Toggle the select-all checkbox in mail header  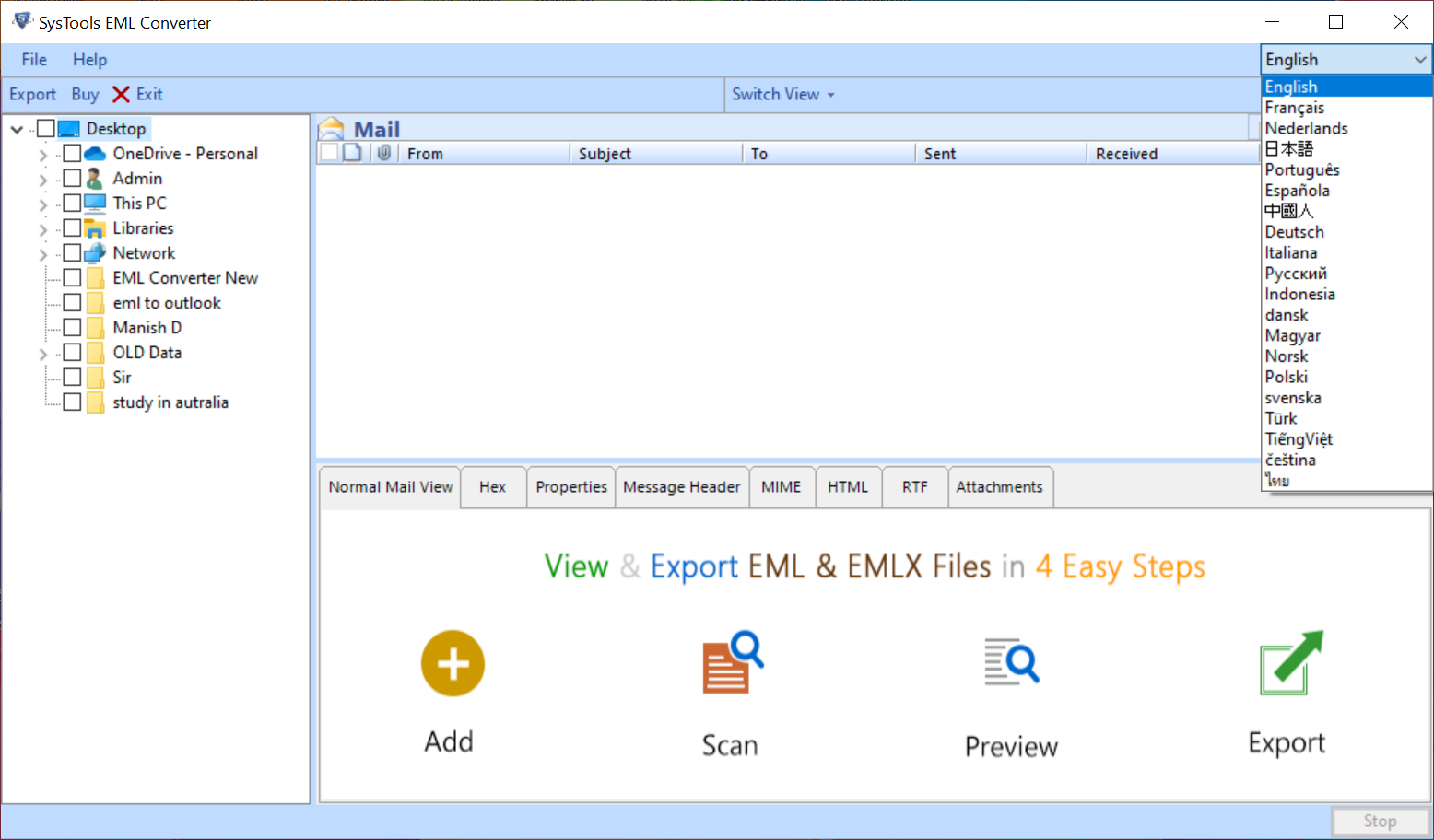tap(329, 153)
